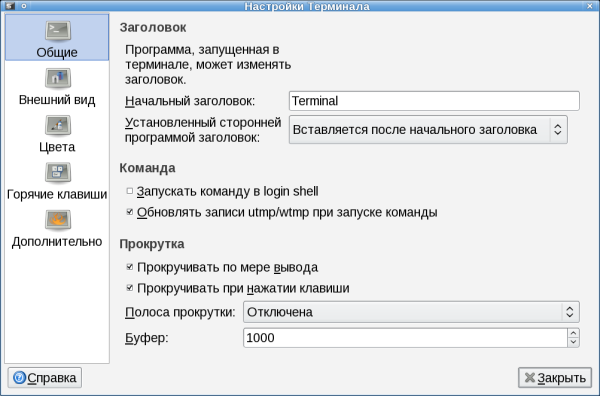This screenshot has height=396, width=600.
Task: Open the Вставляется после начального заголовка dropdown
Action: click(x=428, y=130)
